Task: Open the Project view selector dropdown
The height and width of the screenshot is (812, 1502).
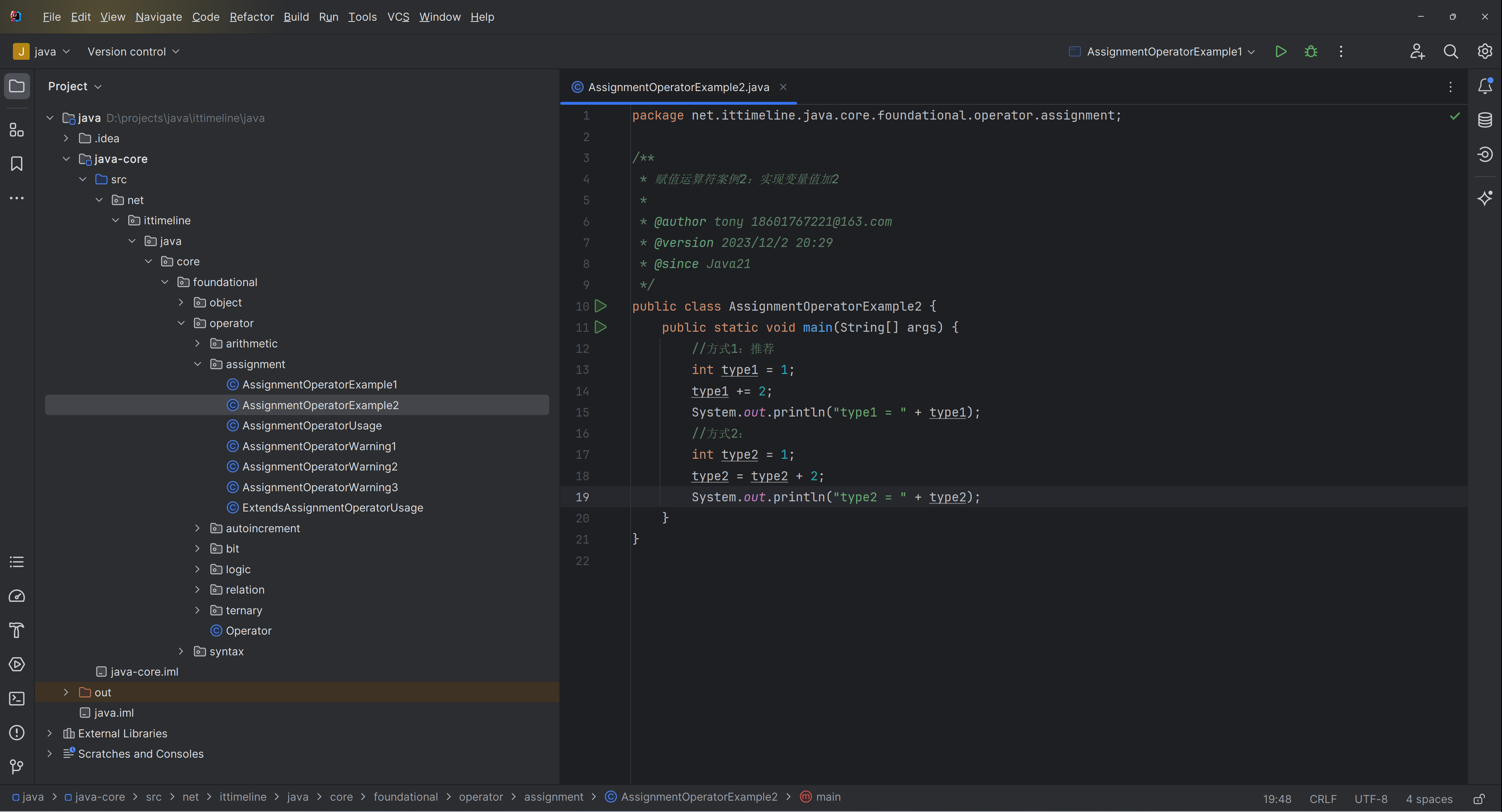Action: click(x=75, y=86)
